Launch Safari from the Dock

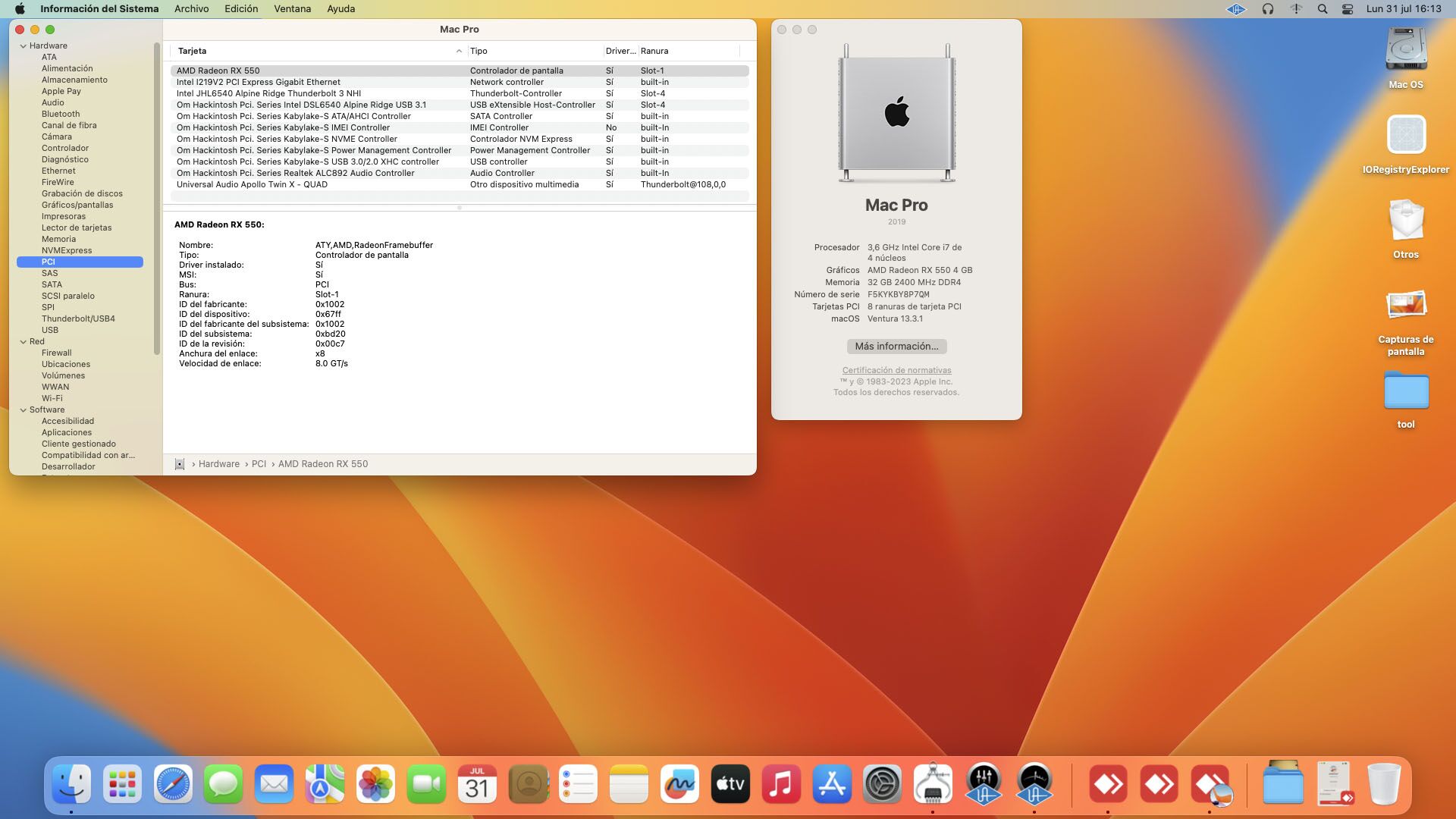[173, 784]
